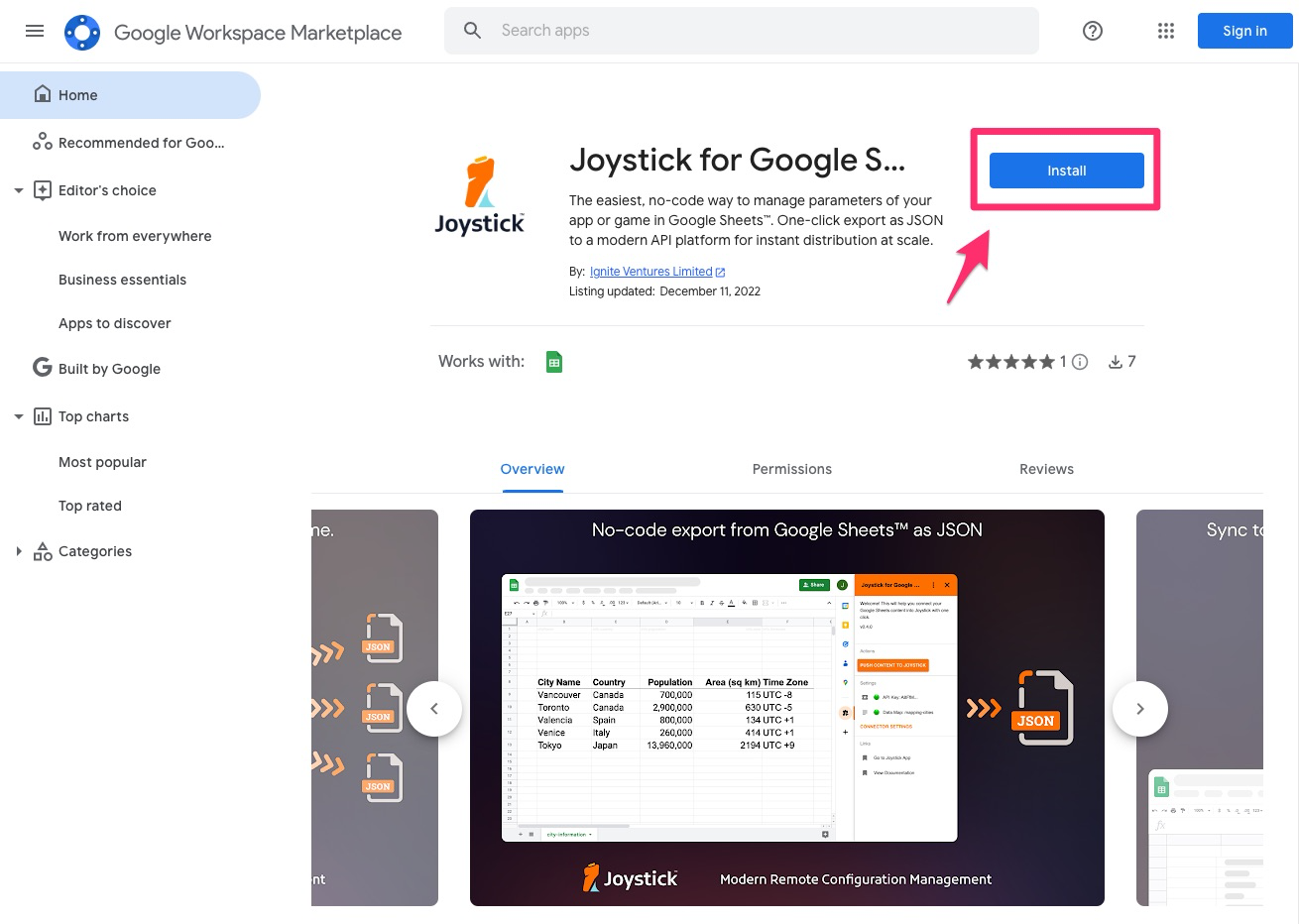Open Built by Google
This screenshot has height=924, width=1299.
point(109,369)
